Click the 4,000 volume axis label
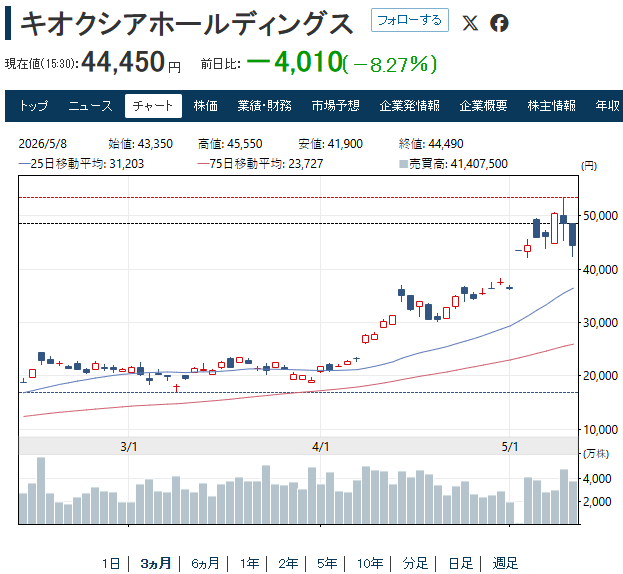 click(597, 479)
